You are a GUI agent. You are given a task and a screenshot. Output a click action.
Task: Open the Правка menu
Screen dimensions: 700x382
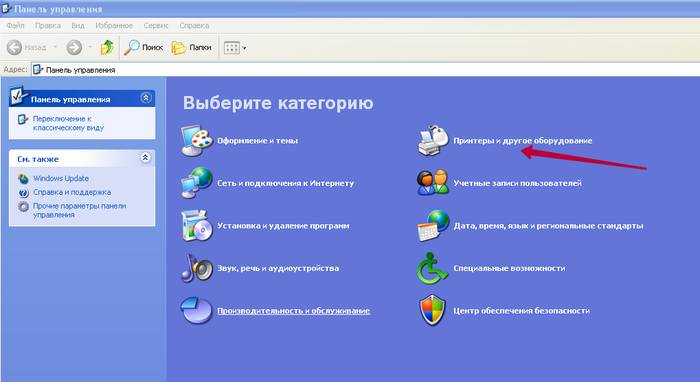tap(48, 25)
